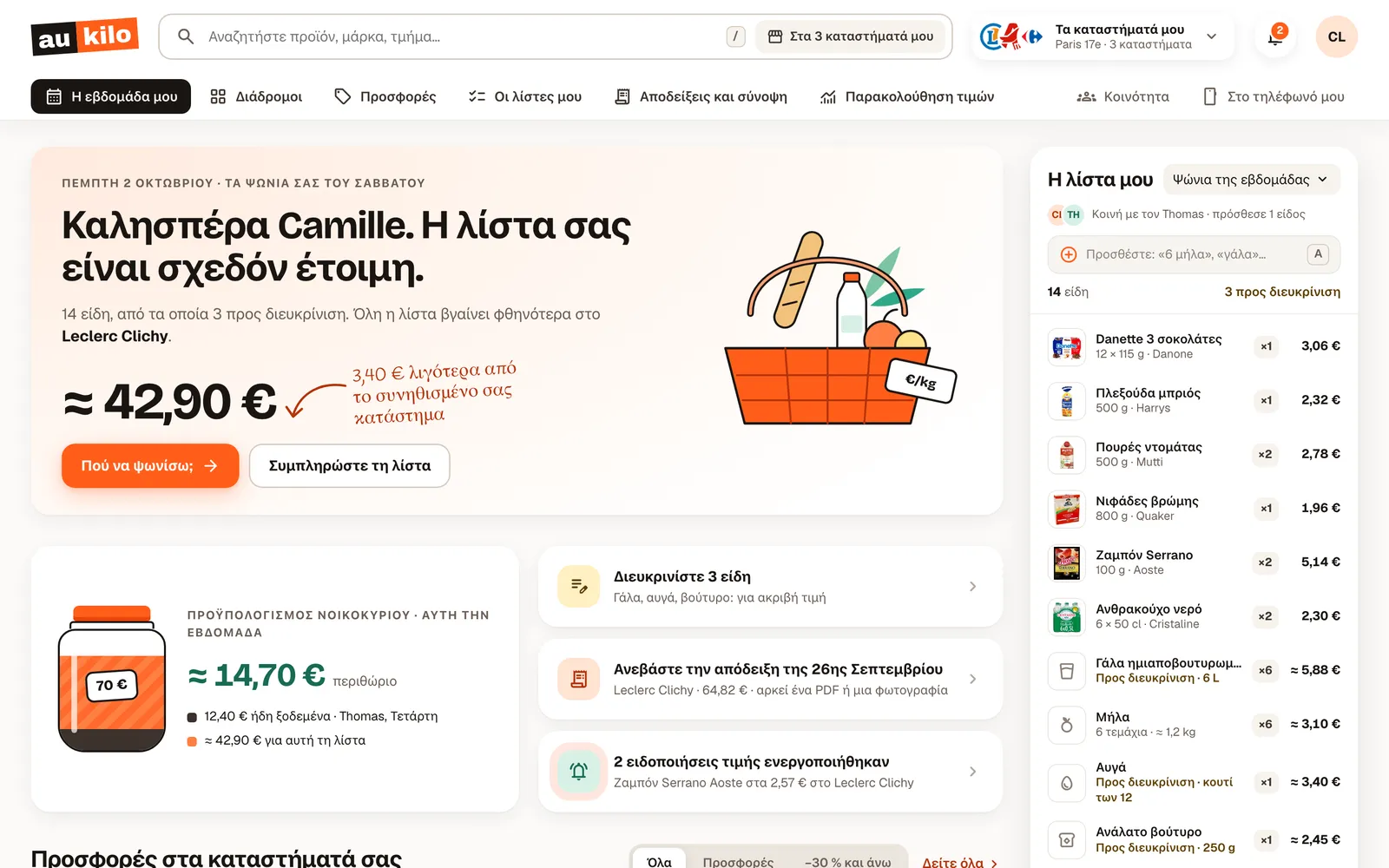The height and width of the screenshot is (868, 1389).
Task: Click the store logos cluster in header
Action: (x=1011, y=36)
